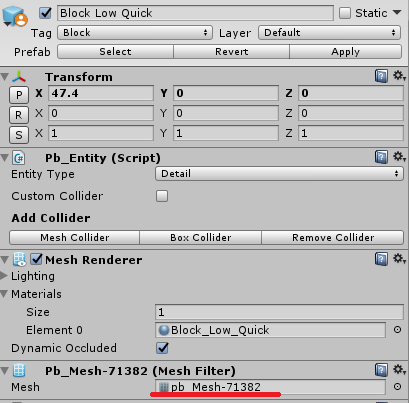
Task: Click the prefab Apply button
Action: (346, 52)
